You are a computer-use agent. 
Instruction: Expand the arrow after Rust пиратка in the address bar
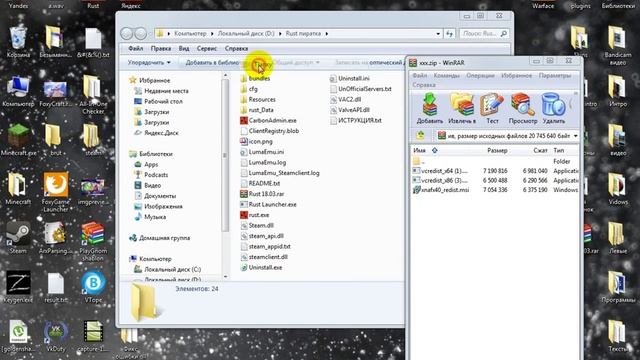coord(327,33)
